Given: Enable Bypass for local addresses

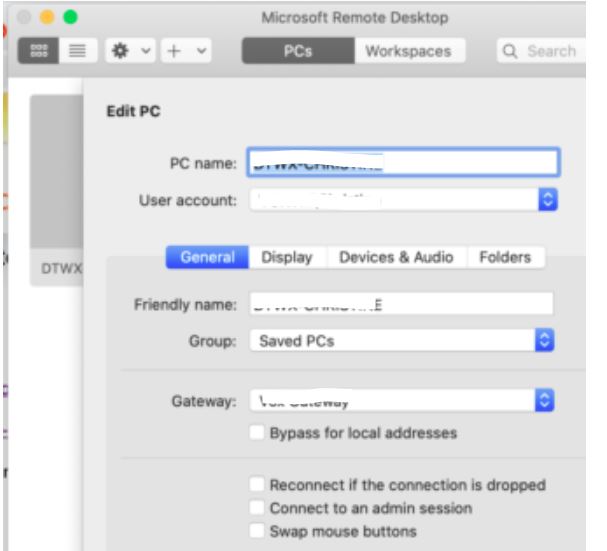Looking at the screenshot, I should tap(257, 432).
